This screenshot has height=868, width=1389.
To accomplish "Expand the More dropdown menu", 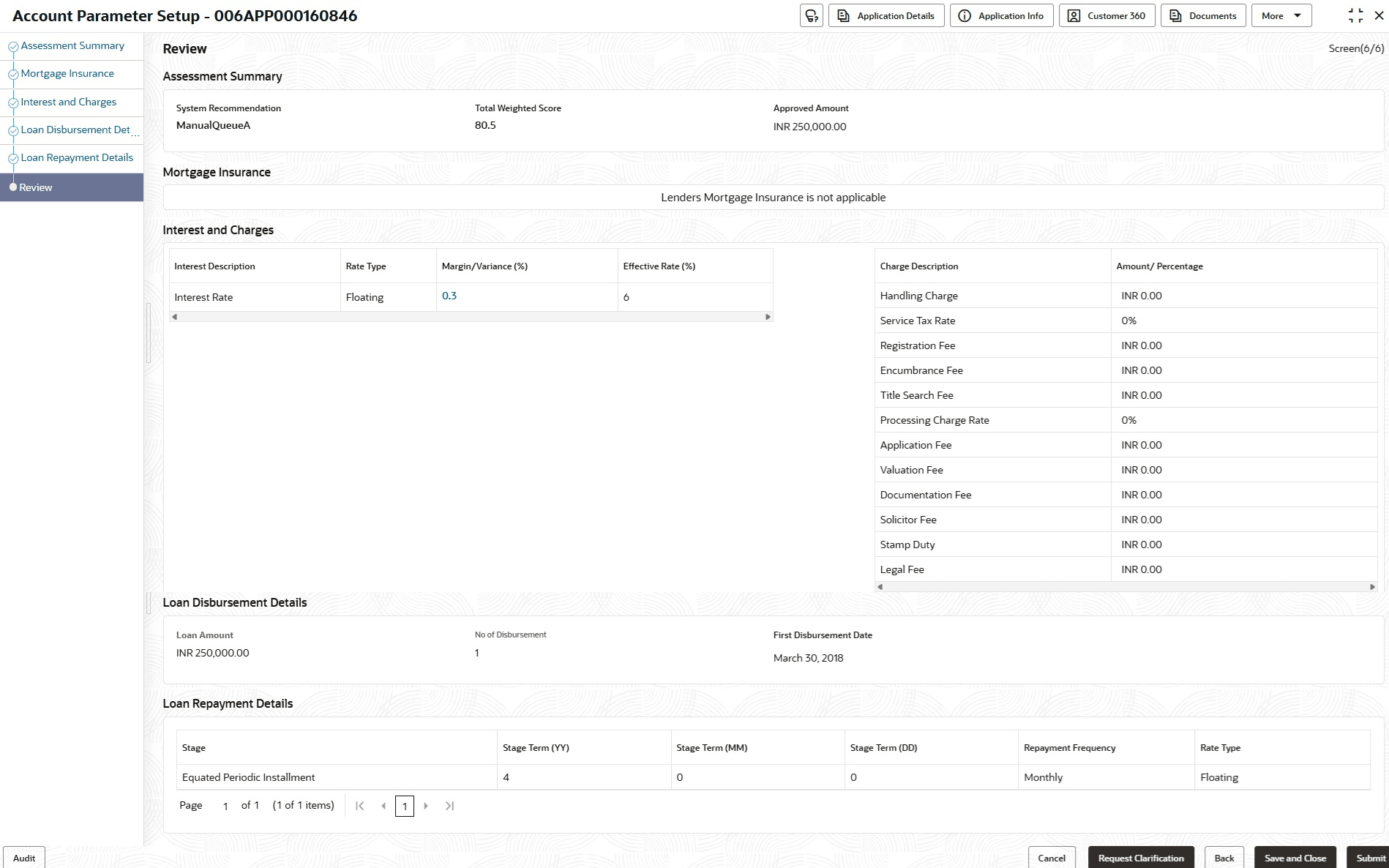I will pyautogui.click(x=1281, y=15).
